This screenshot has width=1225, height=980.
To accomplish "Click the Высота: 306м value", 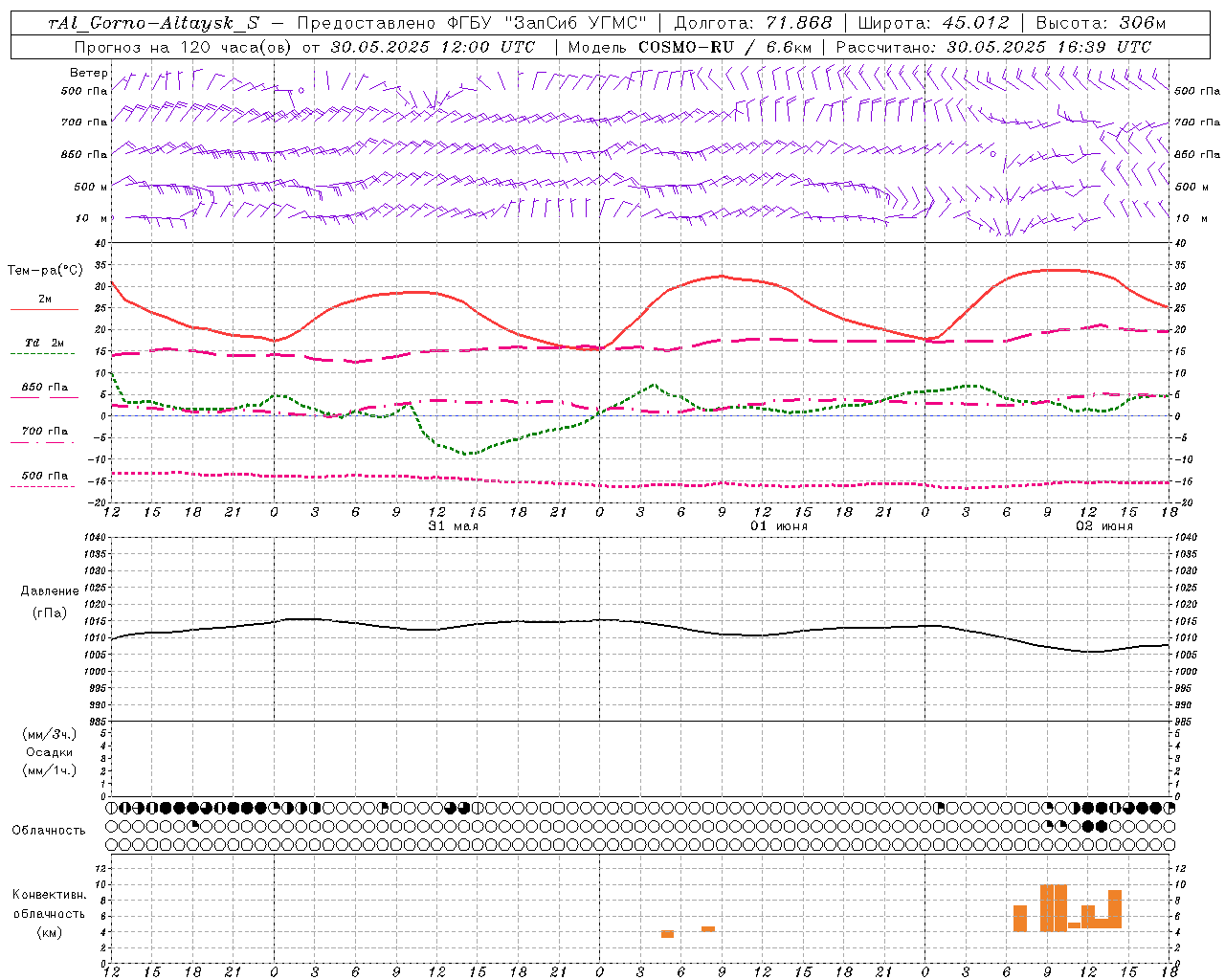I will pyautogui.click(x=1101, y=23).
